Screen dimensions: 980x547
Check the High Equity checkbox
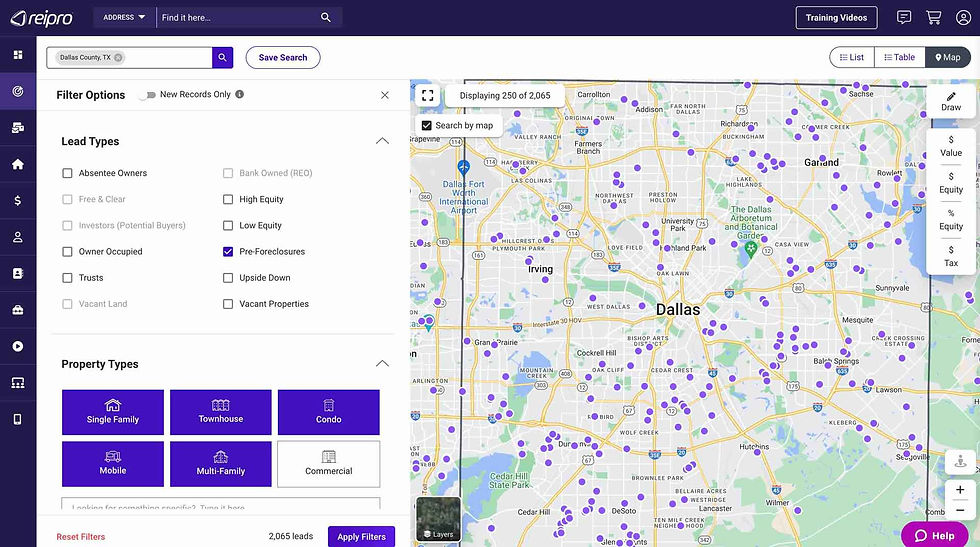click(x=228, y=199)
